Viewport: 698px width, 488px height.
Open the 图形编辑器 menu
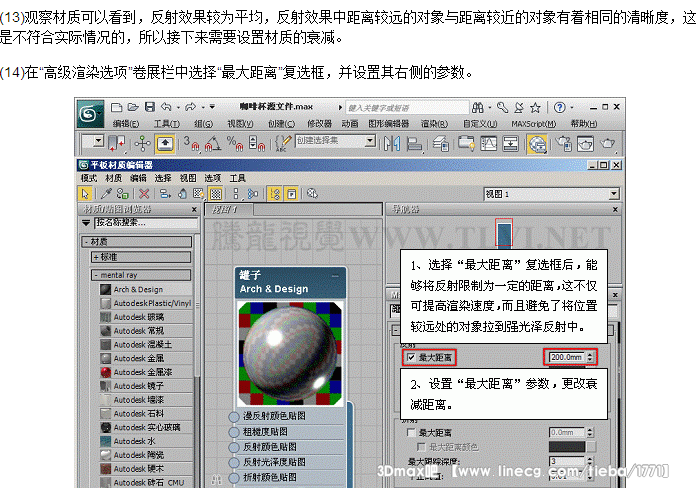pyautogui.click(x=389, y=124)
